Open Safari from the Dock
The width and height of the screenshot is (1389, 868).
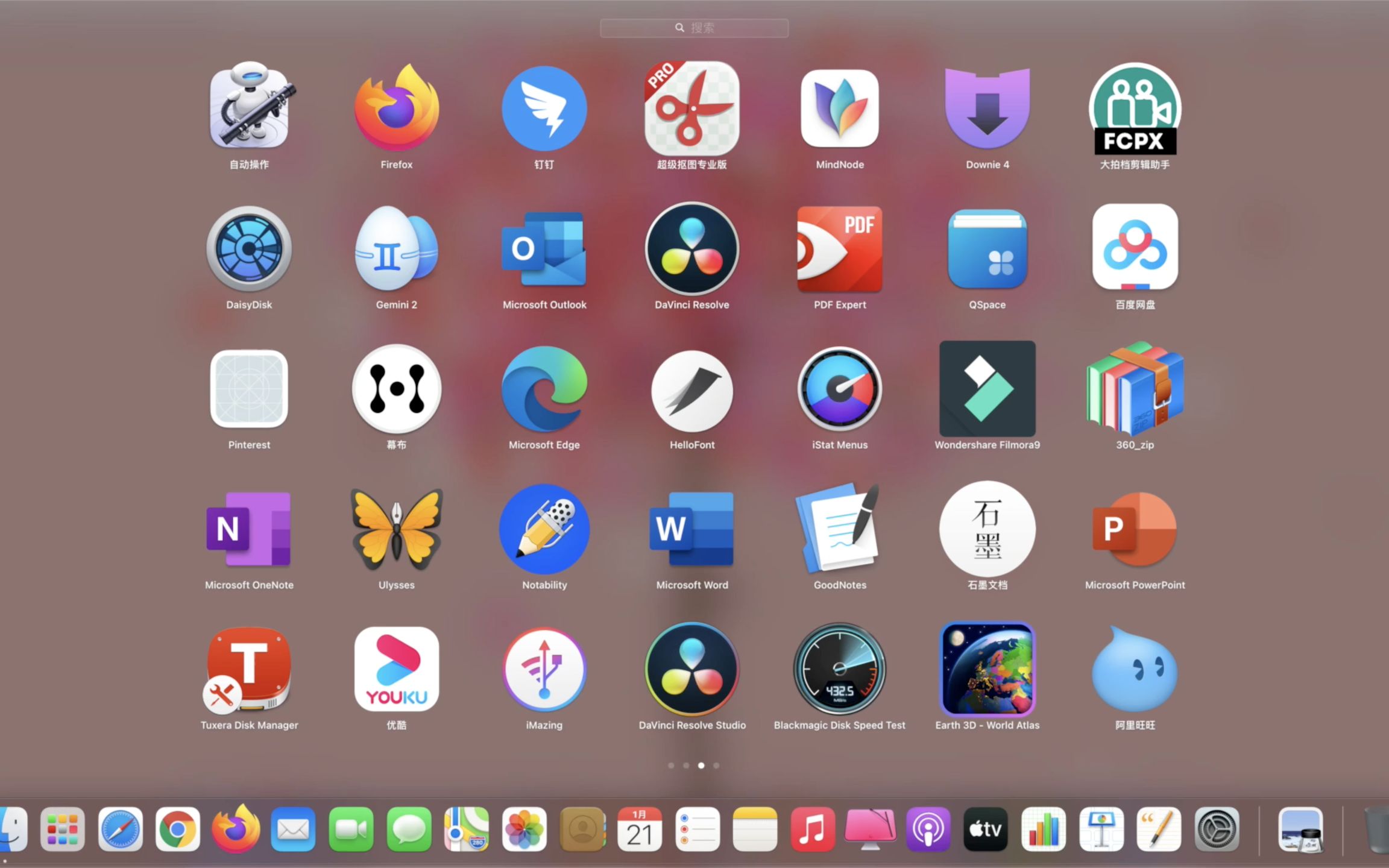[120, 829]
